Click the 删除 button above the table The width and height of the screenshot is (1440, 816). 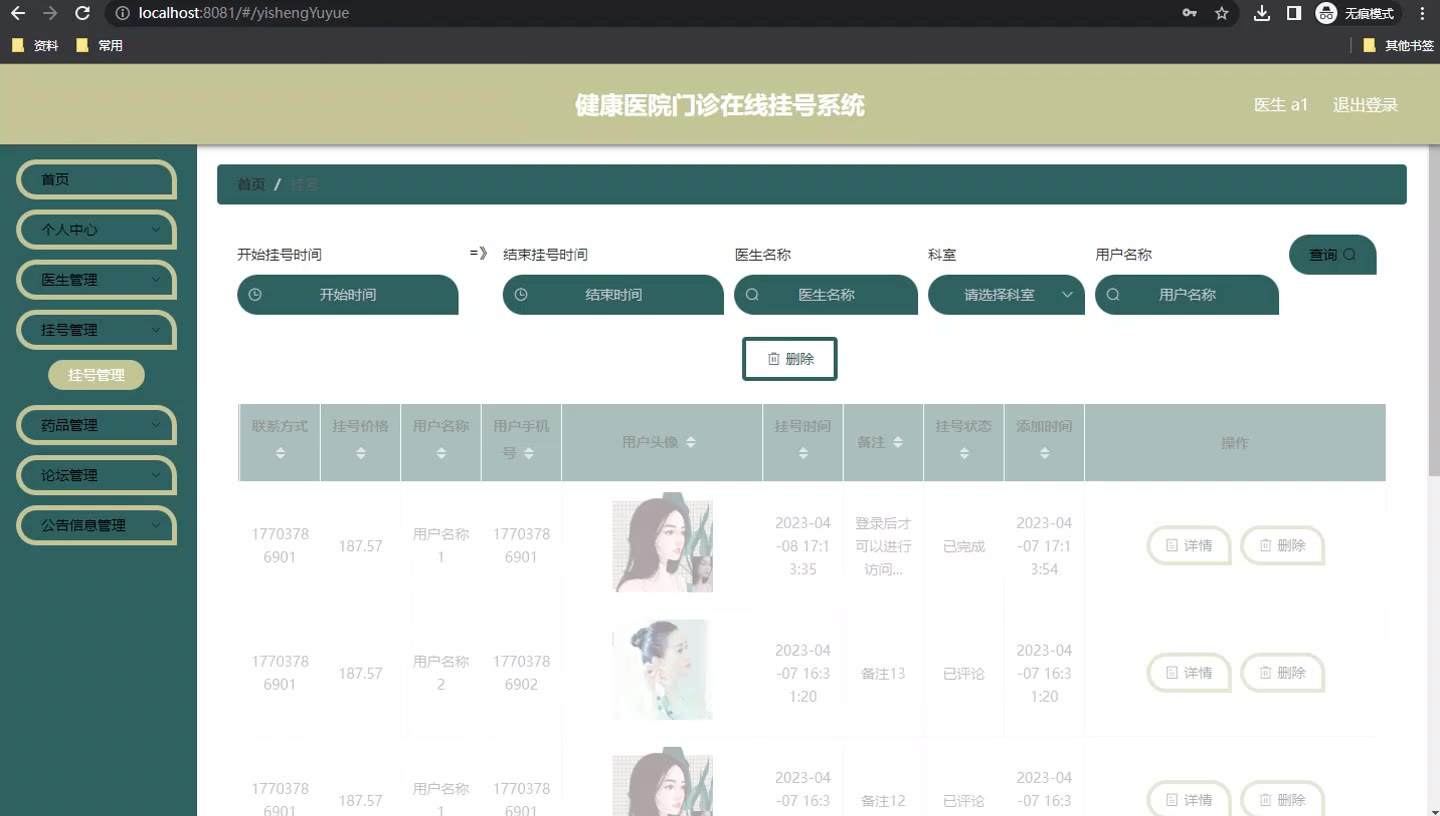pos(790,359)
